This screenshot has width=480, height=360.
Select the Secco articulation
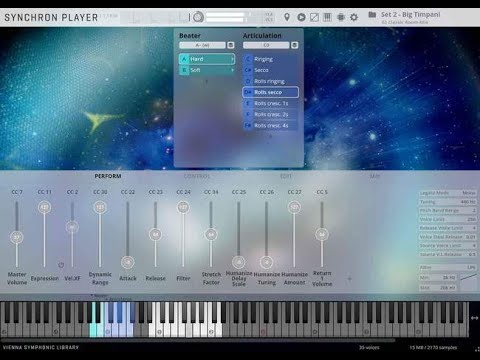tap(270, 70)
